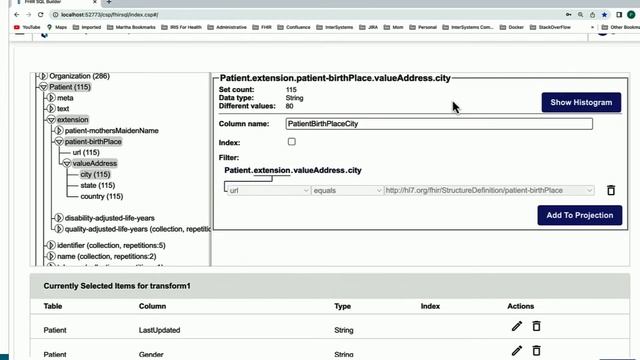Select url (115) tree item
640x360 pixels.
(86, 153)
